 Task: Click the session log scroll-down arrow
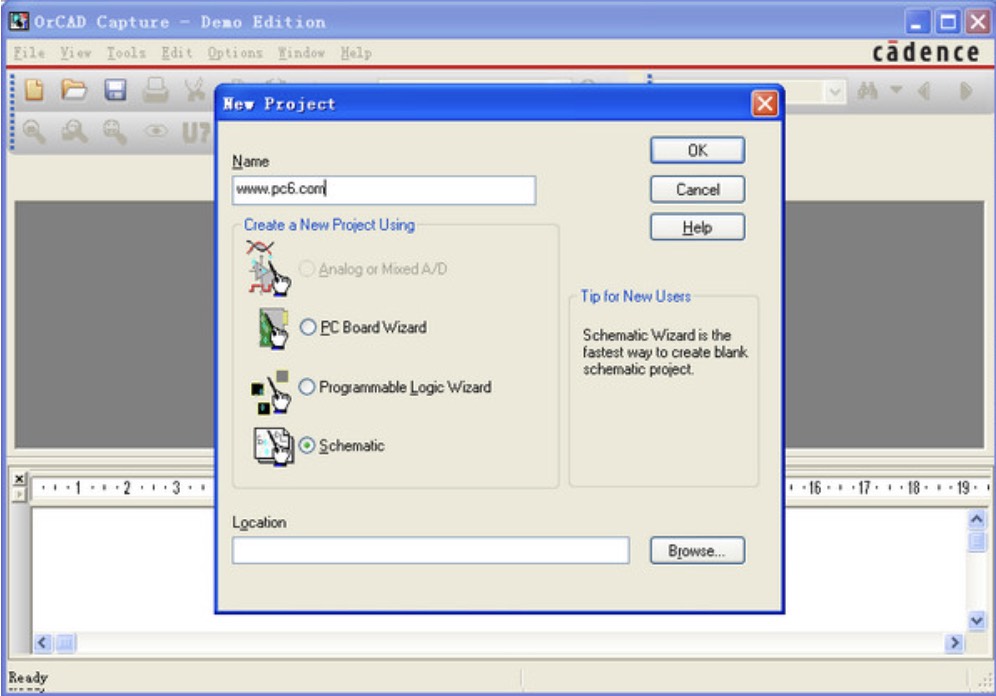[977, 620]
